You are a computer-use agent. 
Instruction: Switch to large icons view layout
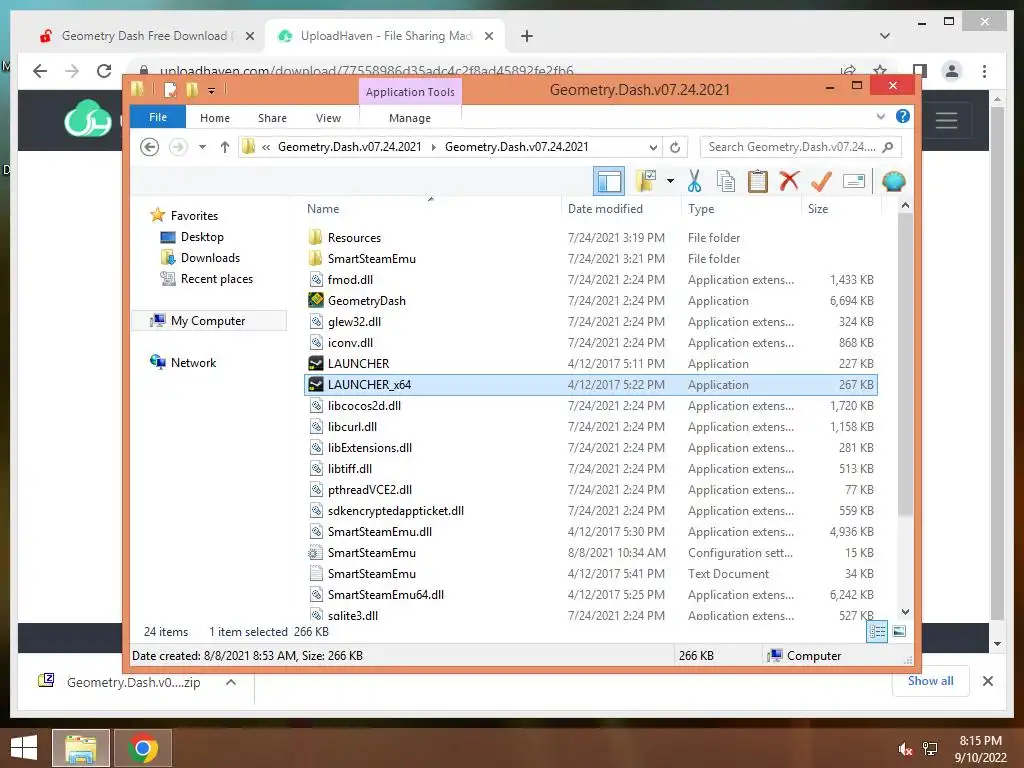[x=899, y=631]
